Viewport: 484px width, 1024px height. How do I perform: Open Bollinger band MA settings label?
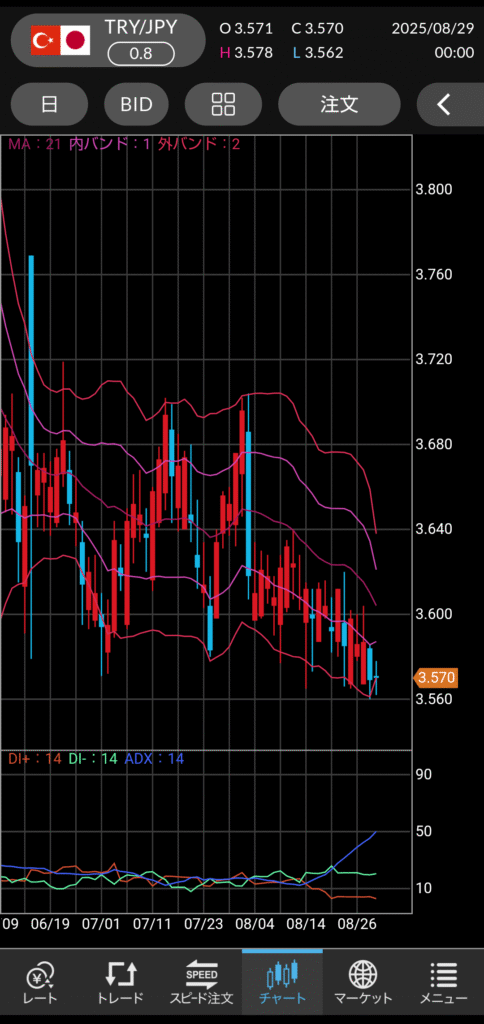124,144
